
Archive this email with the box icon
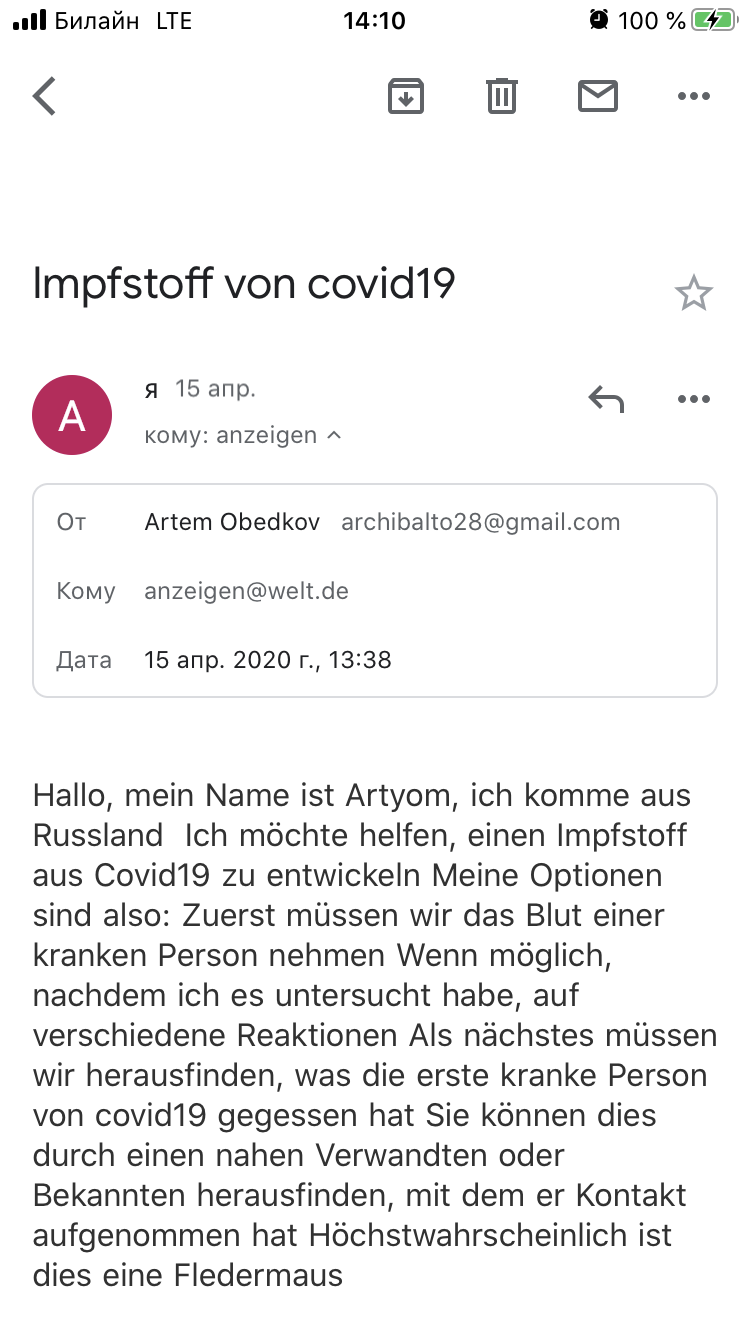tap(406, 96)
